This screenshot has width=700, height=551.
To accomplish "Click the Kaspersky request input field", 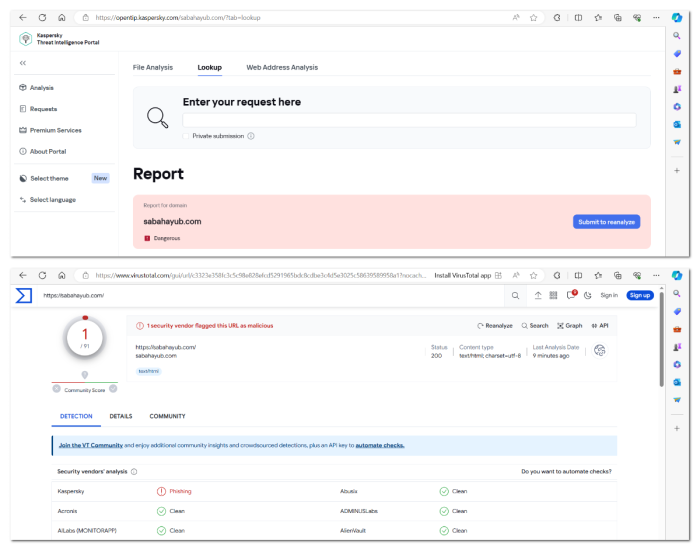I will pyautogui.click(x=408, y=120).
